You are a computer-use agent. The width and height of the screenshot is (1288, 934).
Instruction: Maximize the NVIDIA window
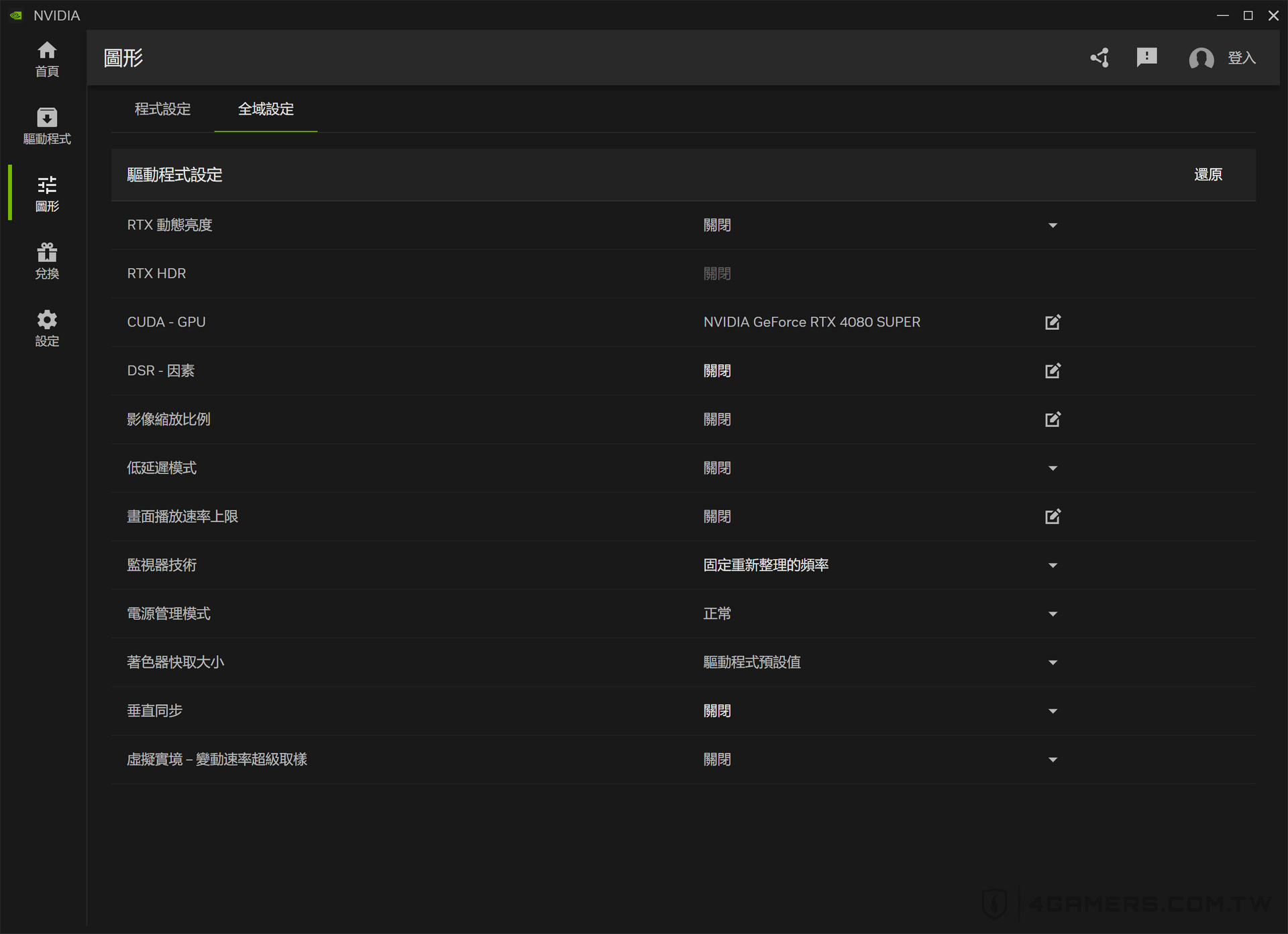[x=1248, y=15]
